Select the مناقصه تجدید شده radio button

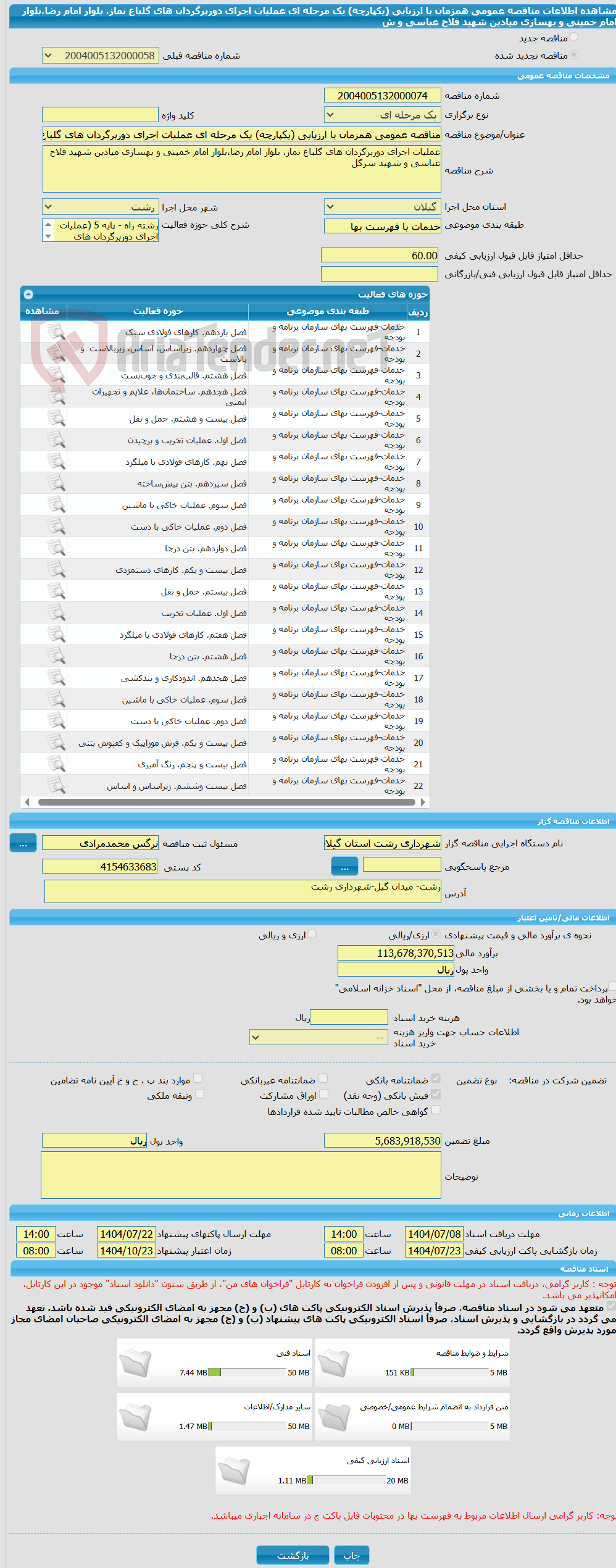coord(574,55)
